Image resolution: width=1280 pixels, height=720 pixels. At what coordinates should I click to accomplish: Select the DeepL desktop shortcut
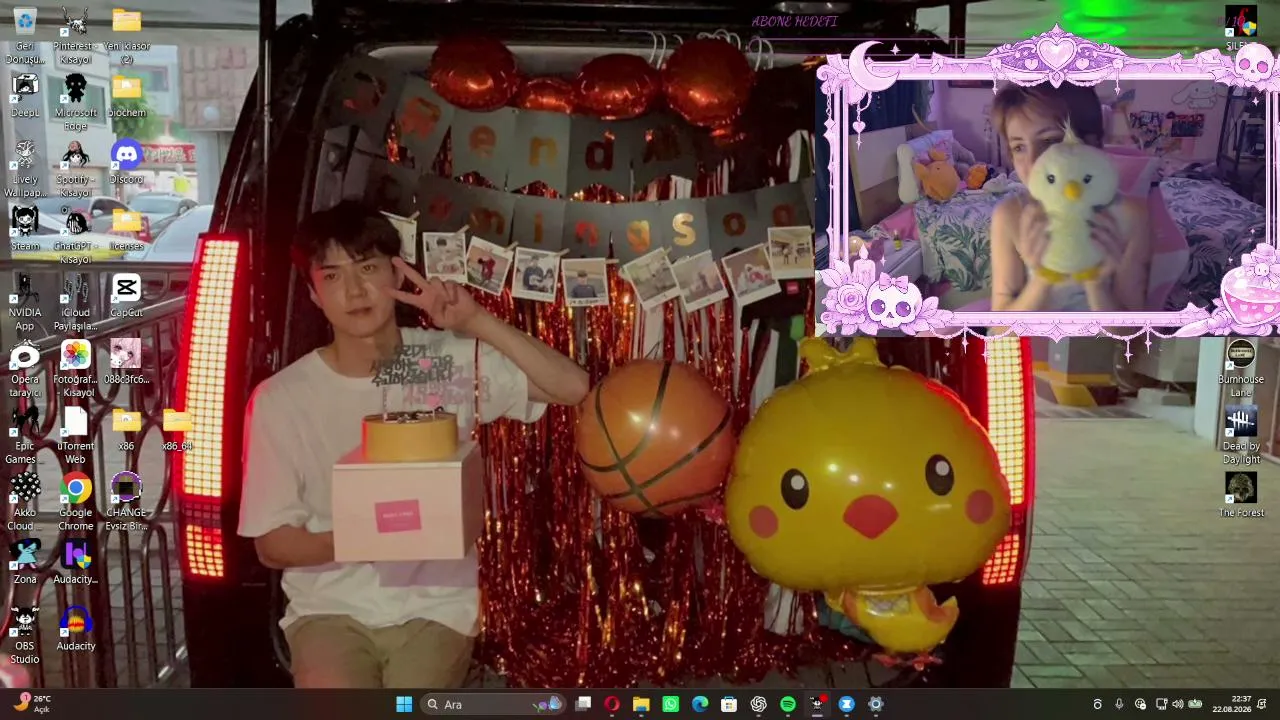25,96
